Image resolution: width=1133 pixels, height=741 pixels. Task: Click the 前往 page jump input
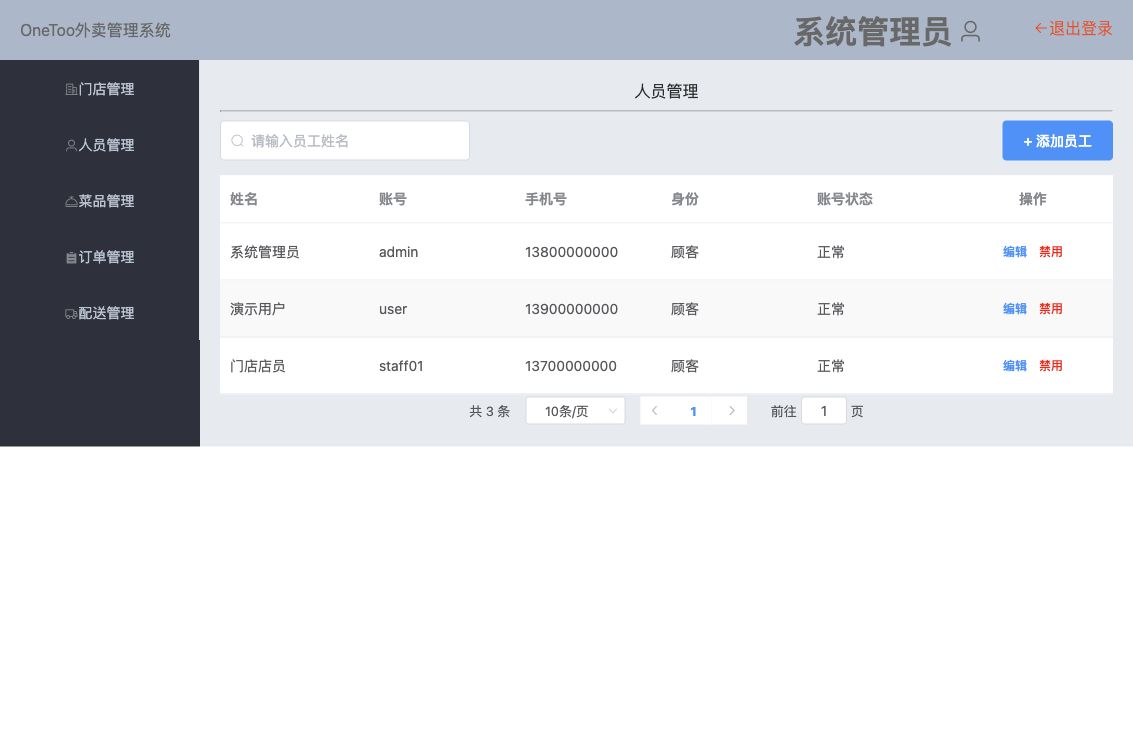click(824, 411)
